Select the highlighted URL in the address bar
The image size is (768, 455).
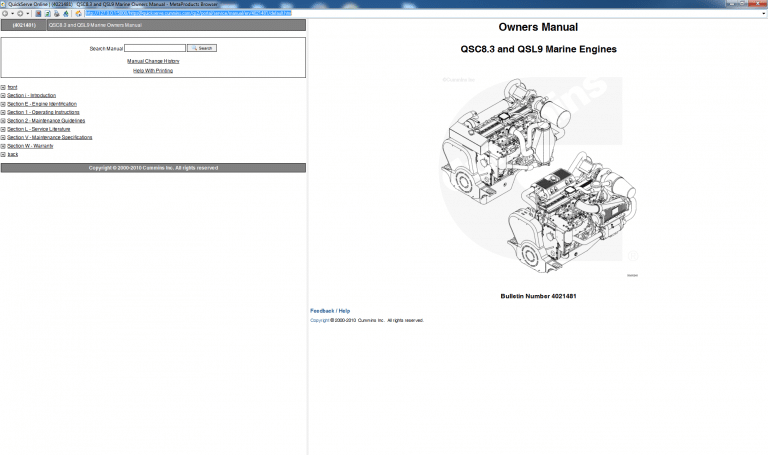pos(189,13)
